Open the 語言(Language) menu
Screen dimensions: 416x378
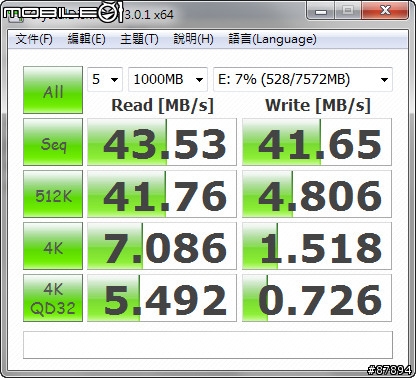click(x=272, y=39)
